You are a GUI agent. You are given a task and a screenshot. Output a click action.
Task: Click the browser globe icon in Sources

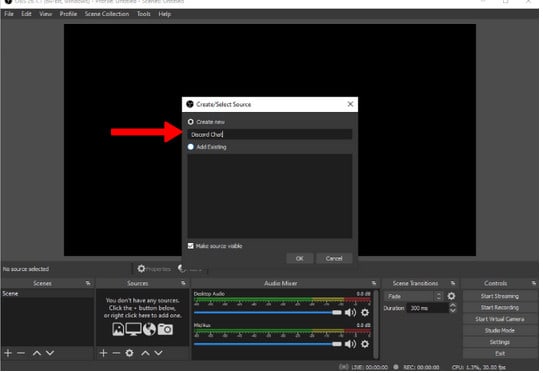pos(149,330)
